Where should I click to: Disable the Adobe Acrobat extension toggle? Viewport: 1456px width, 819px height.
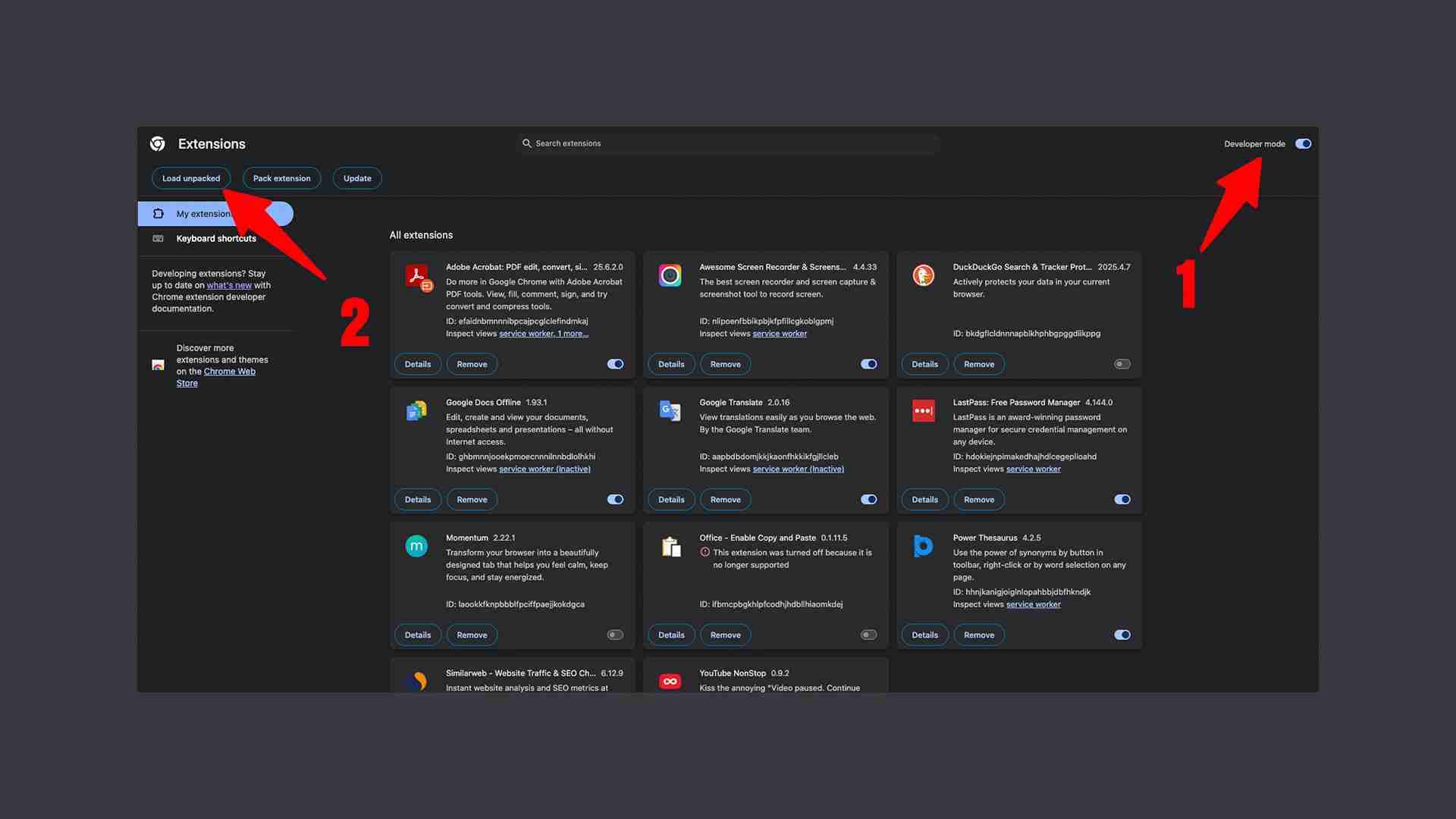(616, 364)
